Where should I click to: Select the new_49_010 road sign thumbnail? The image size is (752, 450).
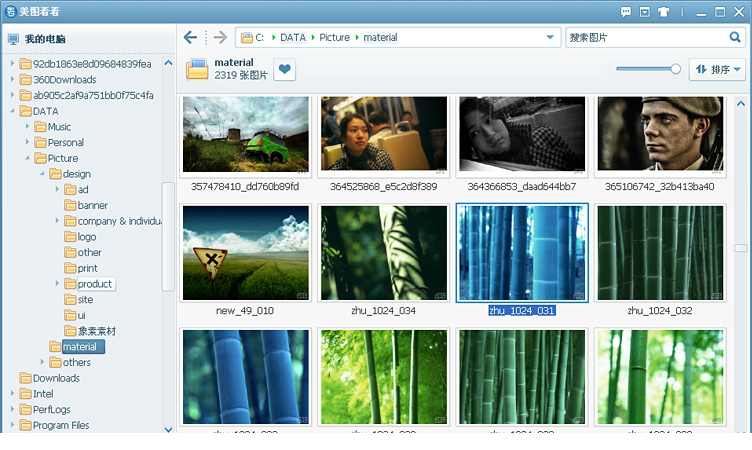[x=246, y=253]
